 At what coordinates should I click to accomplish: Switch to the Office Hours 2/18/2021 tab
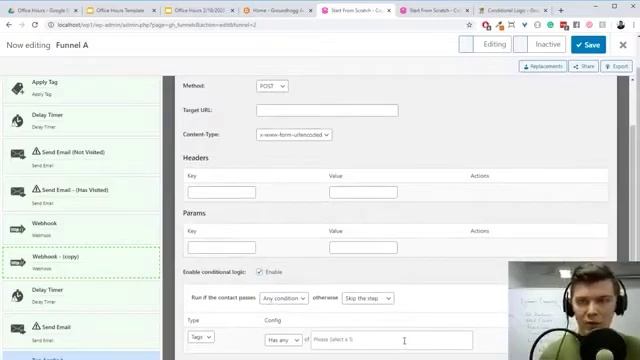(199, 11)
